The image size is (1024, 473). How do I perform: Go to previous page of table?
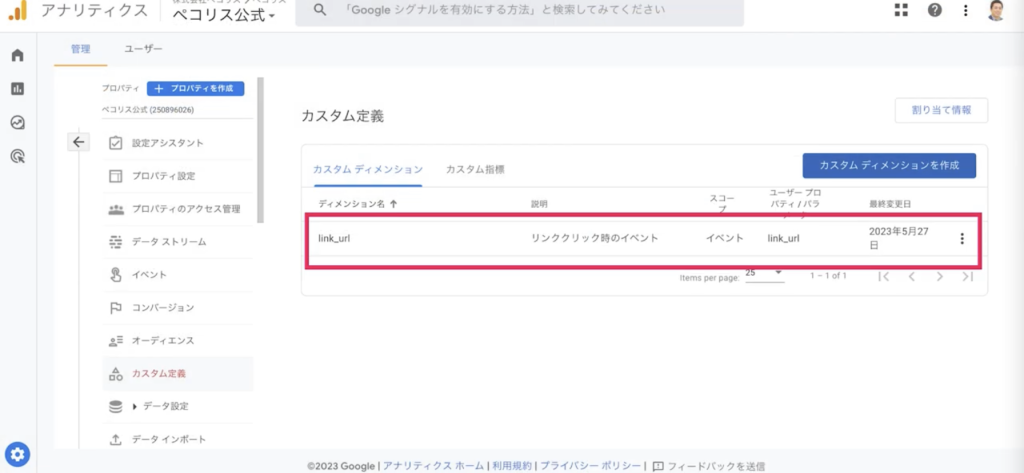pos(912,276)
